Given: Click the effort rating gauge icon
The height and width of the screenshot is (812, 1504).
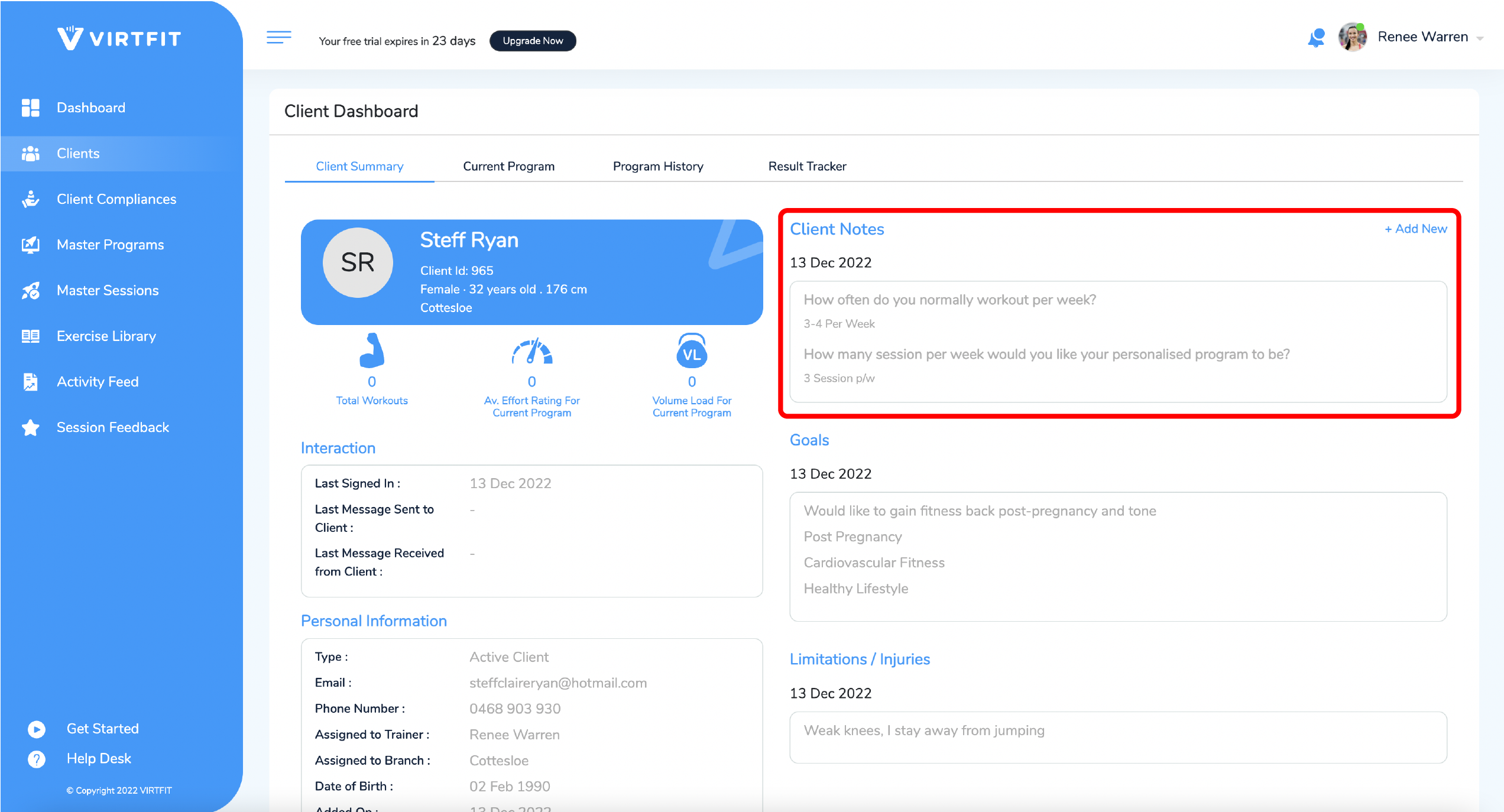Looking at the screenshot, I should point(532,351).
